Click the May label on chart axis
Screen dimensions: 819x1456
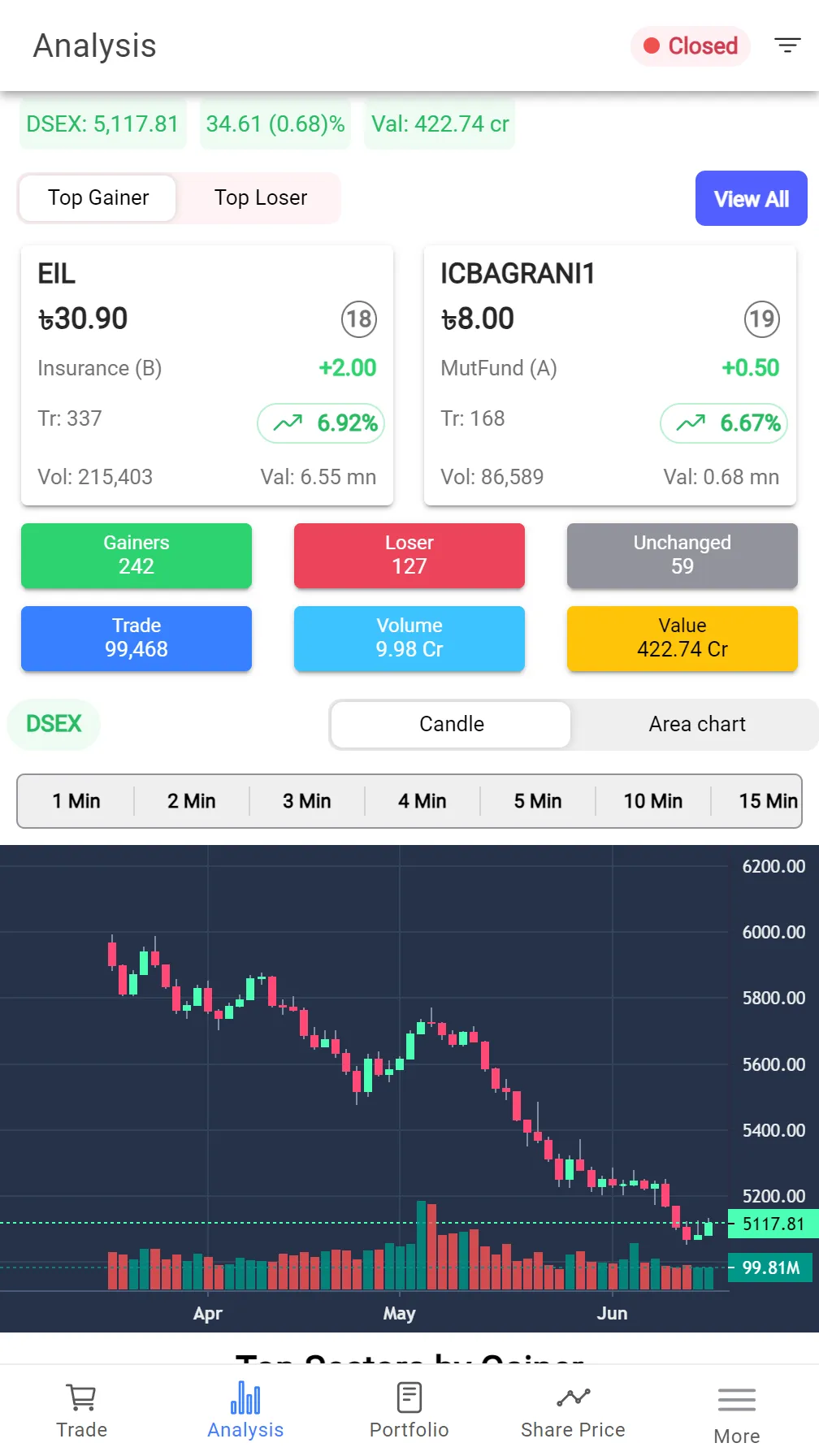point(400,1313)
